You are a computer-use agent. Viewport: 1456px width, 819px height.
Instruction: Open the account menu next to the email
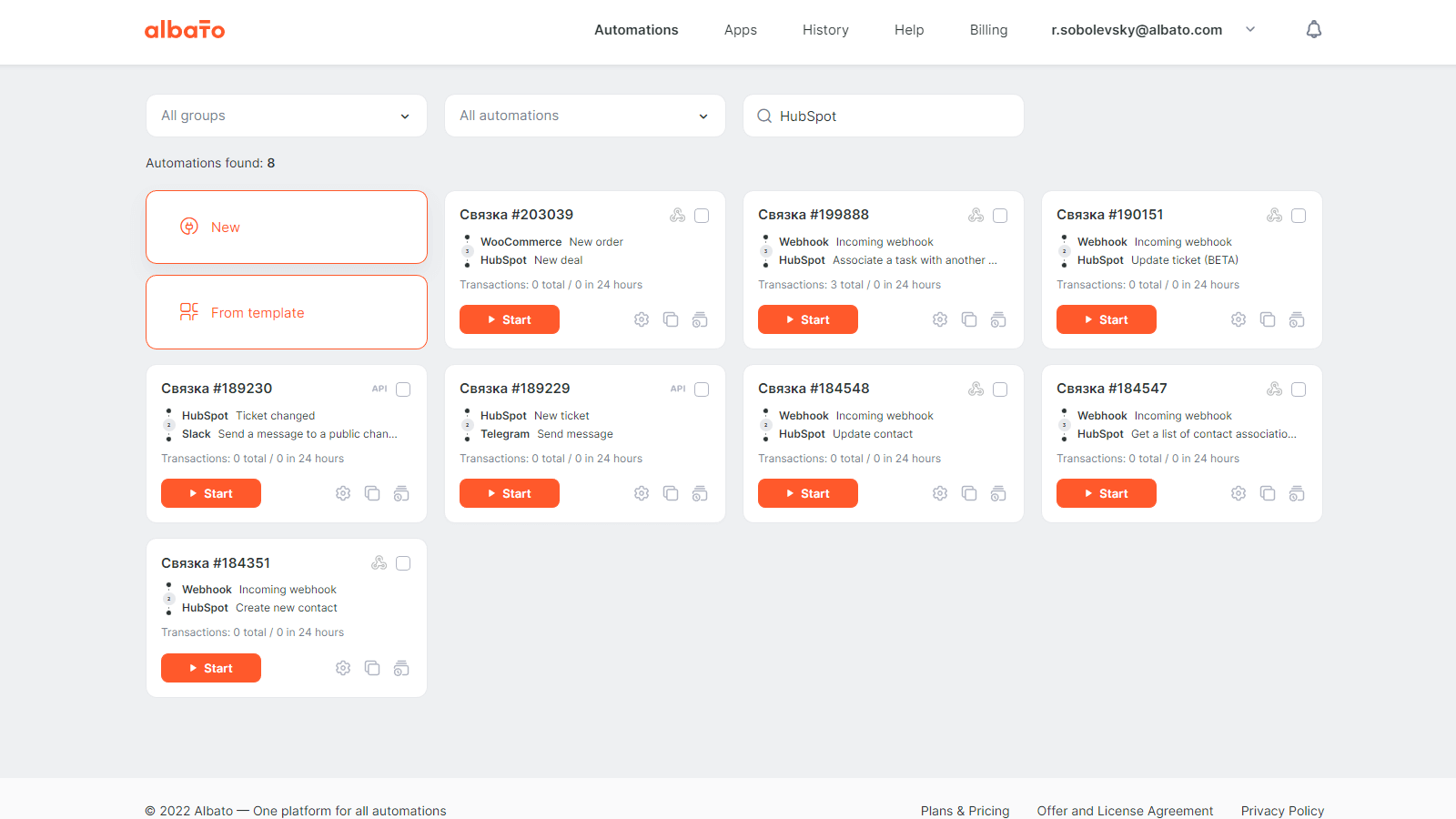1250,29
